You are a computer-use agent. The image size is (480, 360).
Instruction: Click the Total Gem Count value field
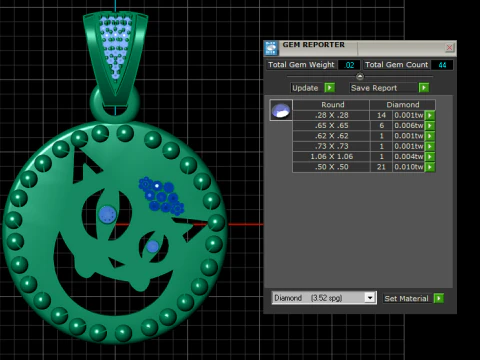click(x=442, y=65)
